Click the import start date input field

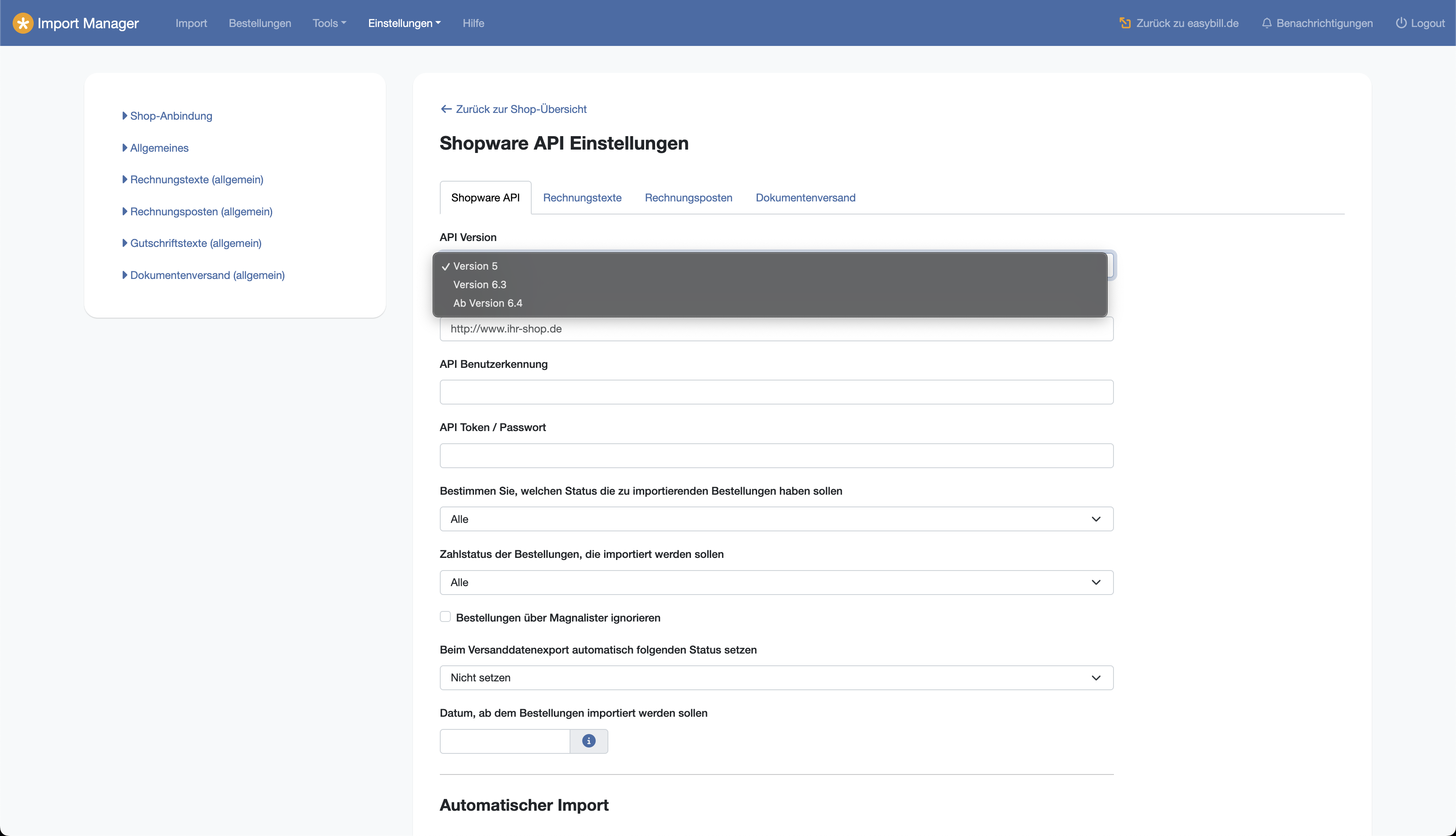click(x=505, y=741)
